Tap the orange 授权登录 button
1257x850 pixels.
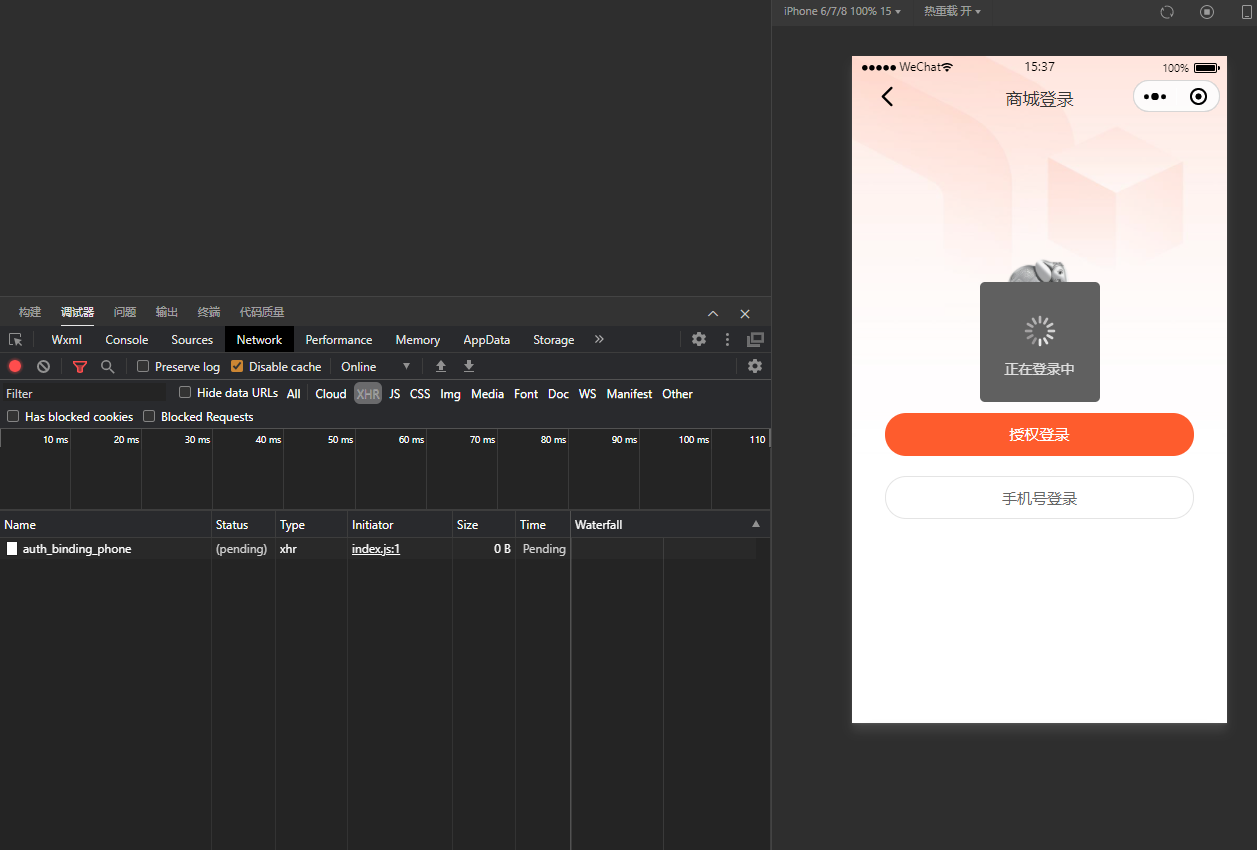click(x=1039, y=435)
